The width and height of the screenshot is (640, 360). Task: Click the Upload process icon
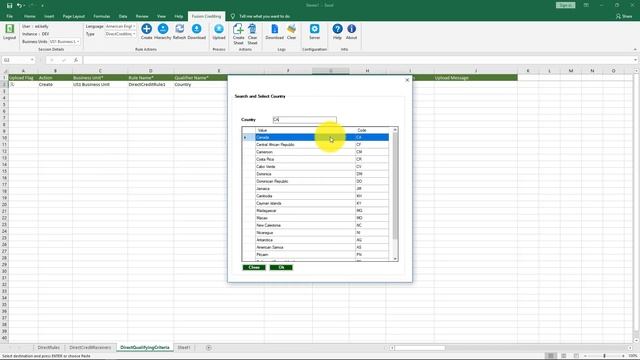[x=219, y=32]
